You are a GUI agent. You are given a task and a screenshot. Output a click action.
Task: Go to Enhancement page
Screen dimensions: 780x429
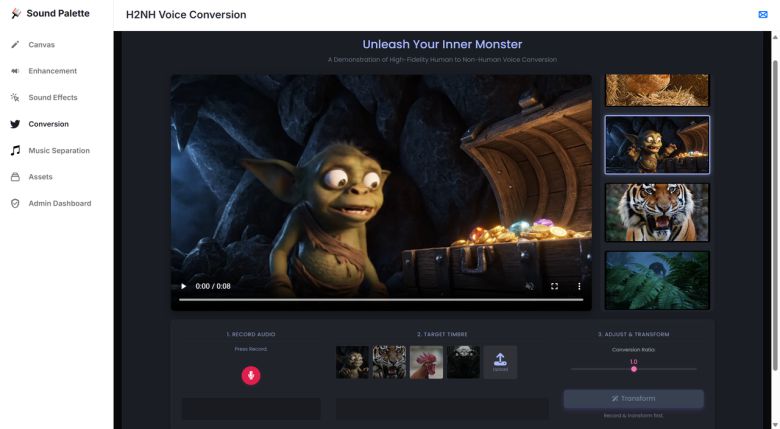[x=52, y=71]
